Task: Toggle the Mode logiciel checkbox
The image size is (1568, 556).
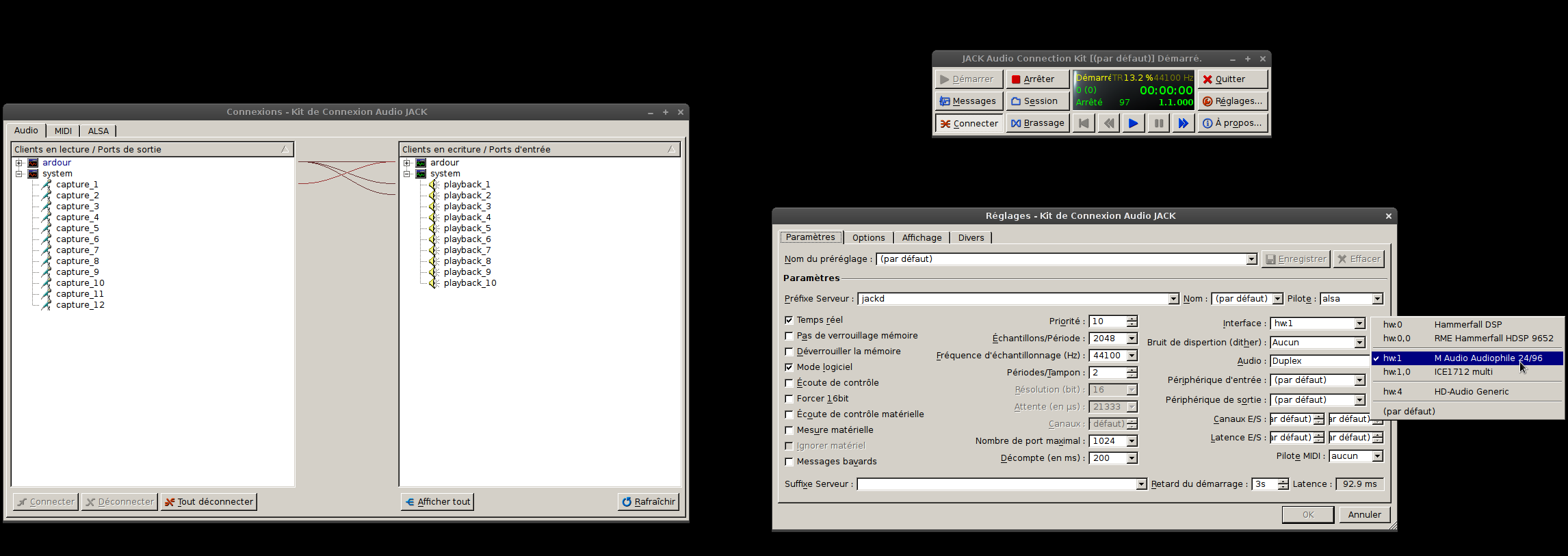Action: 789,367
